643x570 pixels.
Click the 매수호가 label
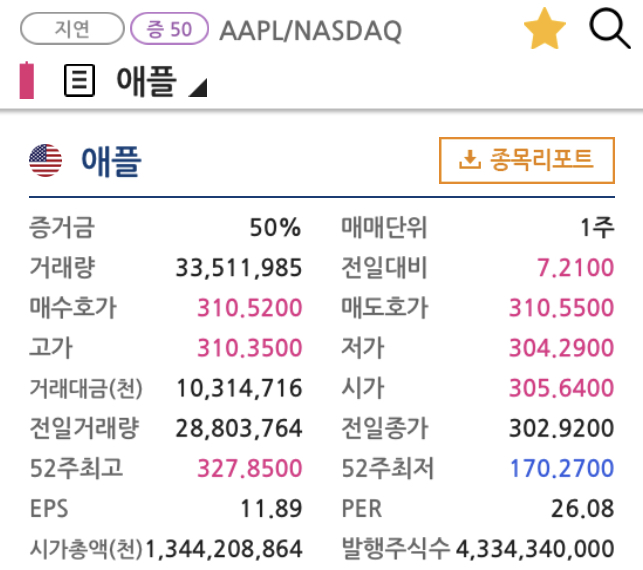tap(73, 308)
